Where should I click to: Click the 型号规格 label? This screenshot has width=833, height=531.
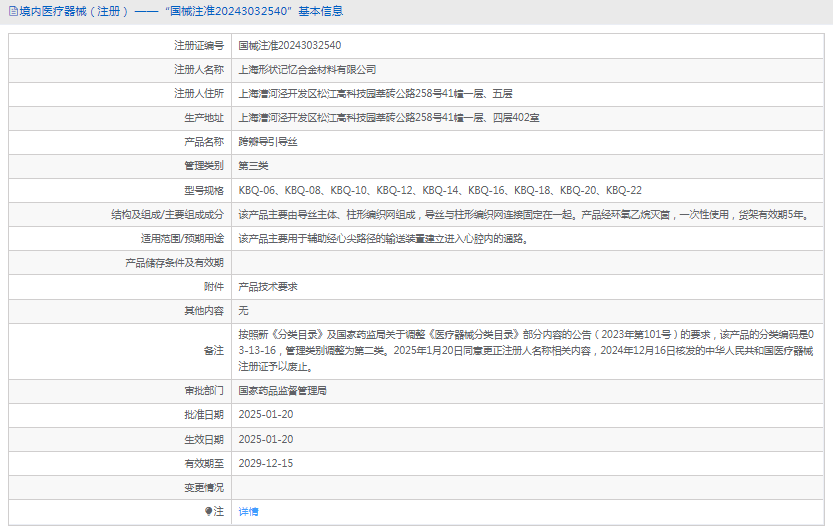coord(204,190)
